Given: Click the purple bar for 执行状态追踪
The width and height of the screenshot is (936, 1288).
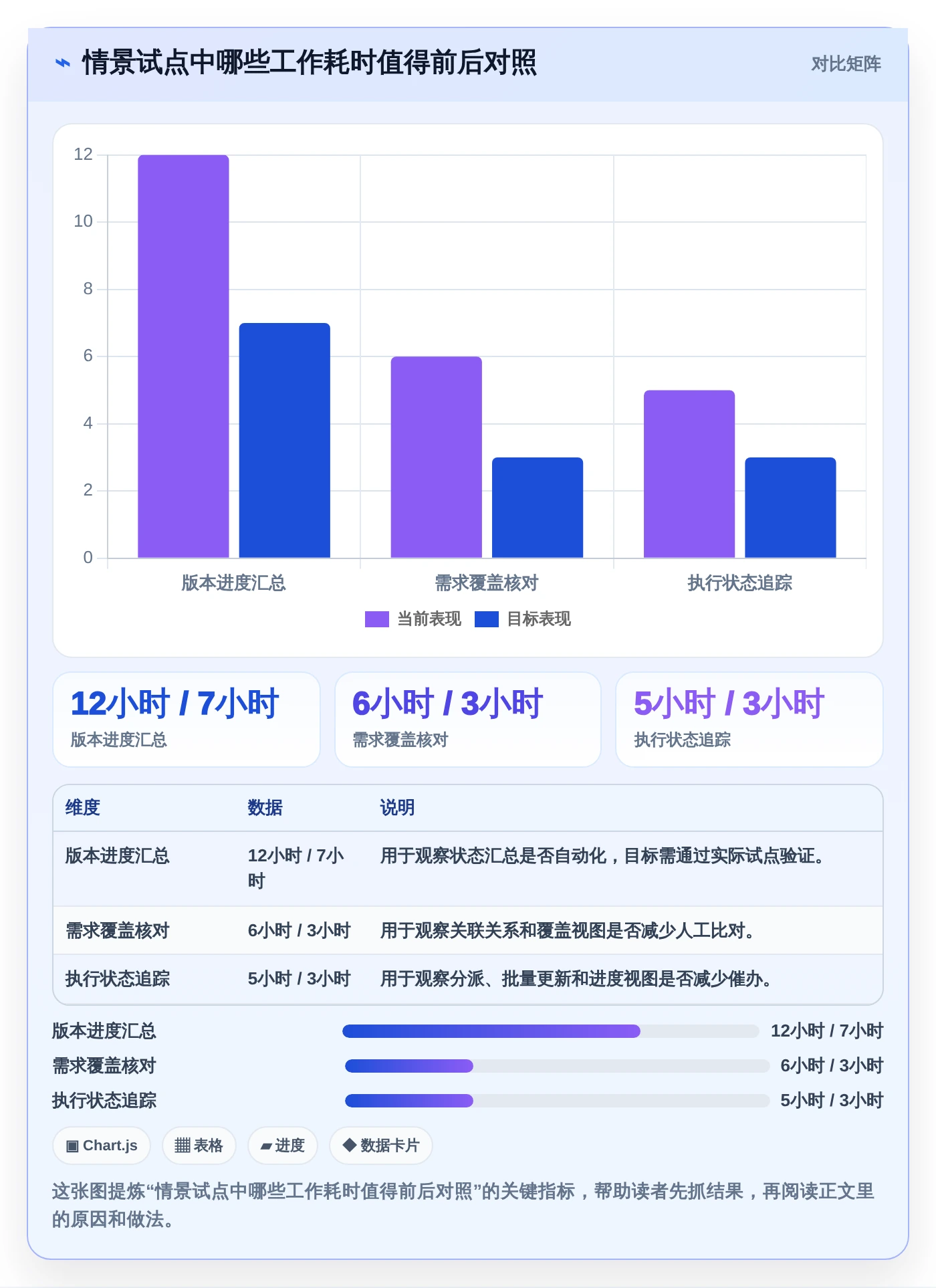Looking at the screenshot, I should coord(689,474).
